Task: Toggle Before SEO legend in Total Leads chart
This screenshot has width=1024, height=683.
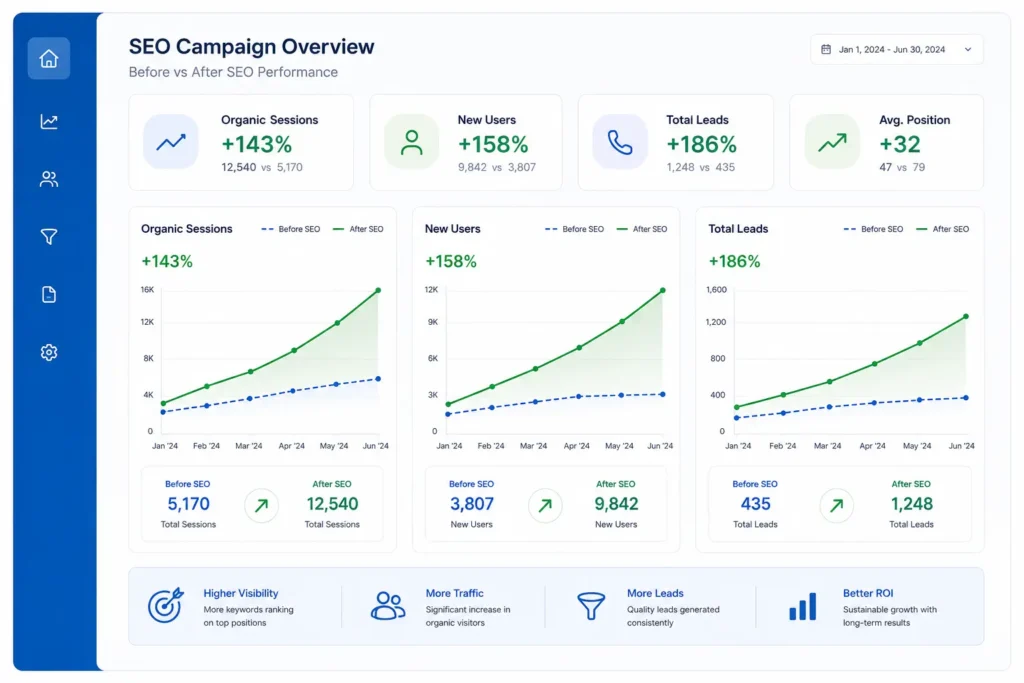Action: point(874,229)
